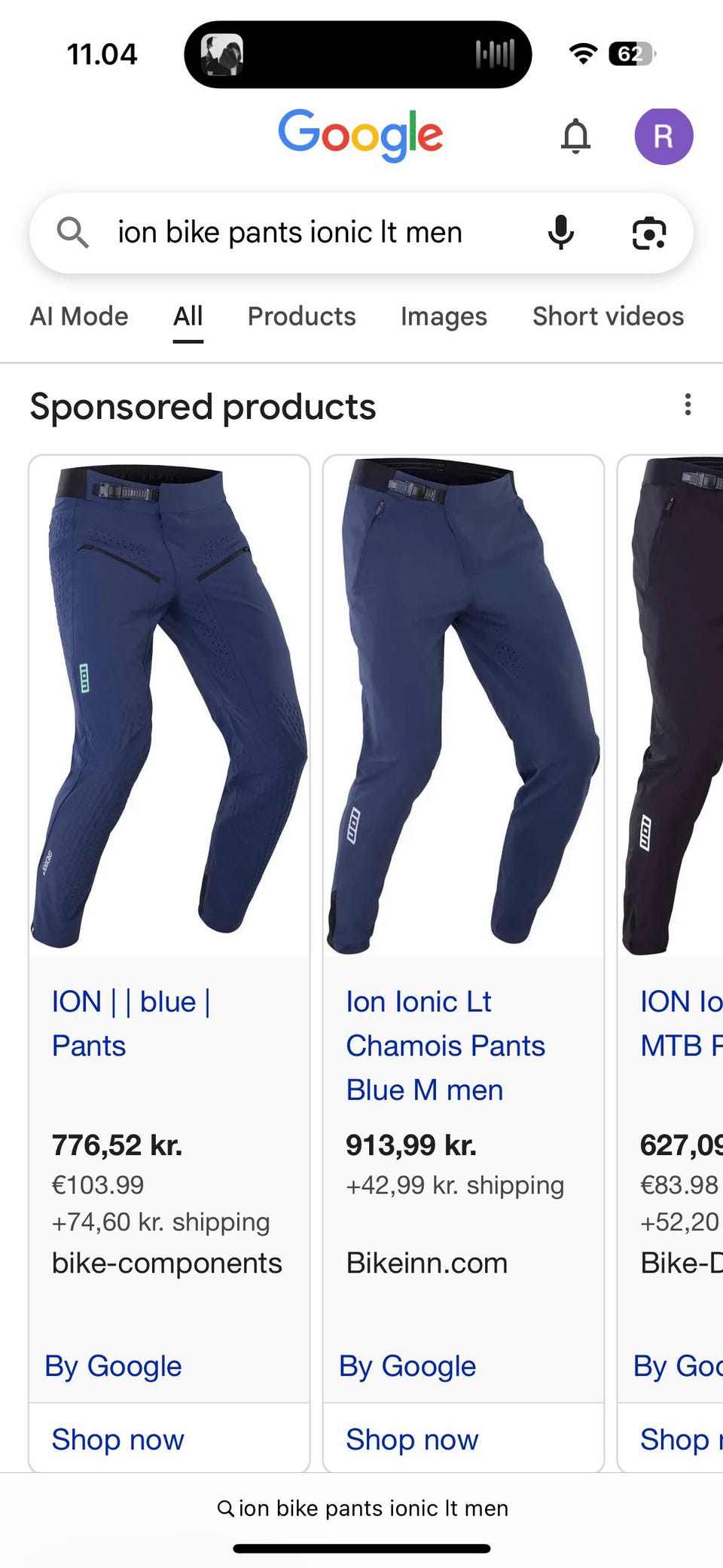Screen dimensions: 723x1568
Task: Open Ion Ionic Lt Chamois Pants link
Action: [x=445, y=1046]
